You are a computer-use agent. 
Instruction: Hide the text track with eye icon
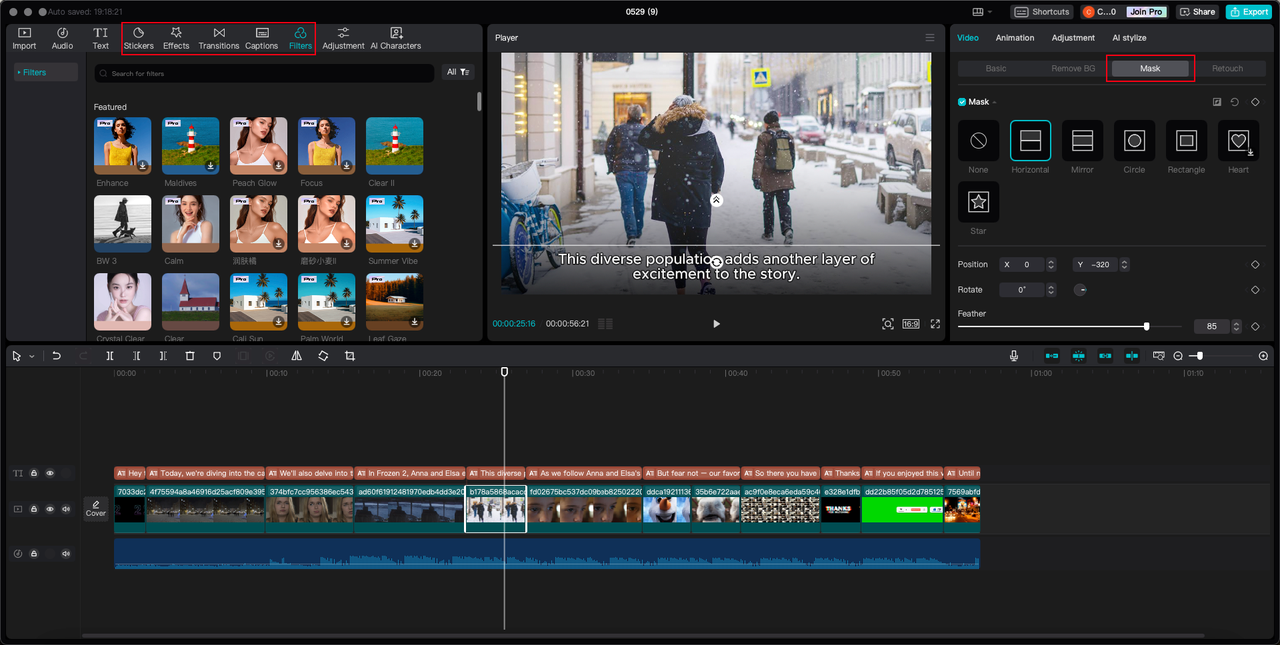(x=50, y=473)
